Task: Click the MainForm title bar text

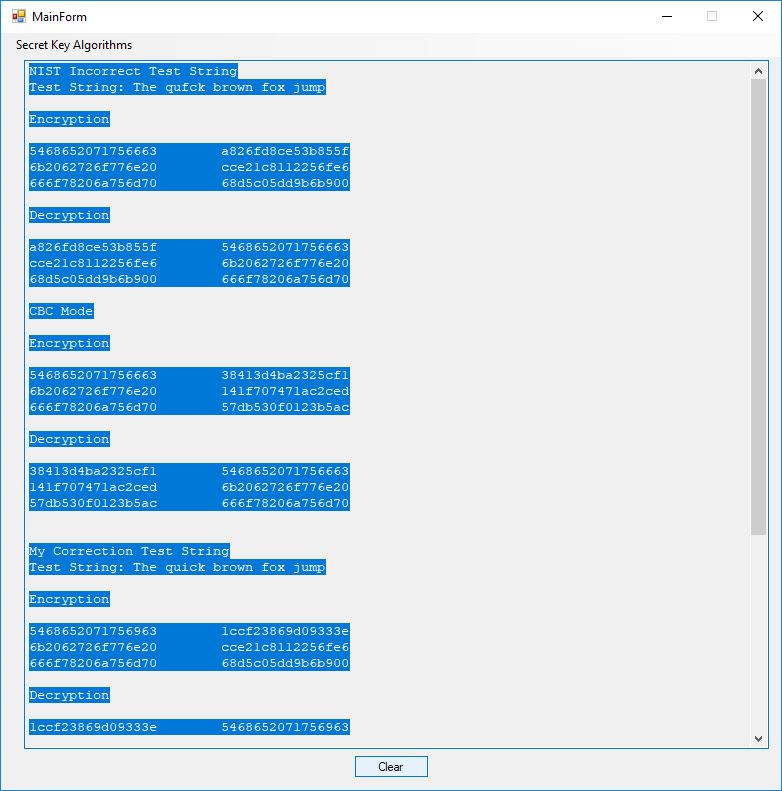Action: click(x=59, y=17)
